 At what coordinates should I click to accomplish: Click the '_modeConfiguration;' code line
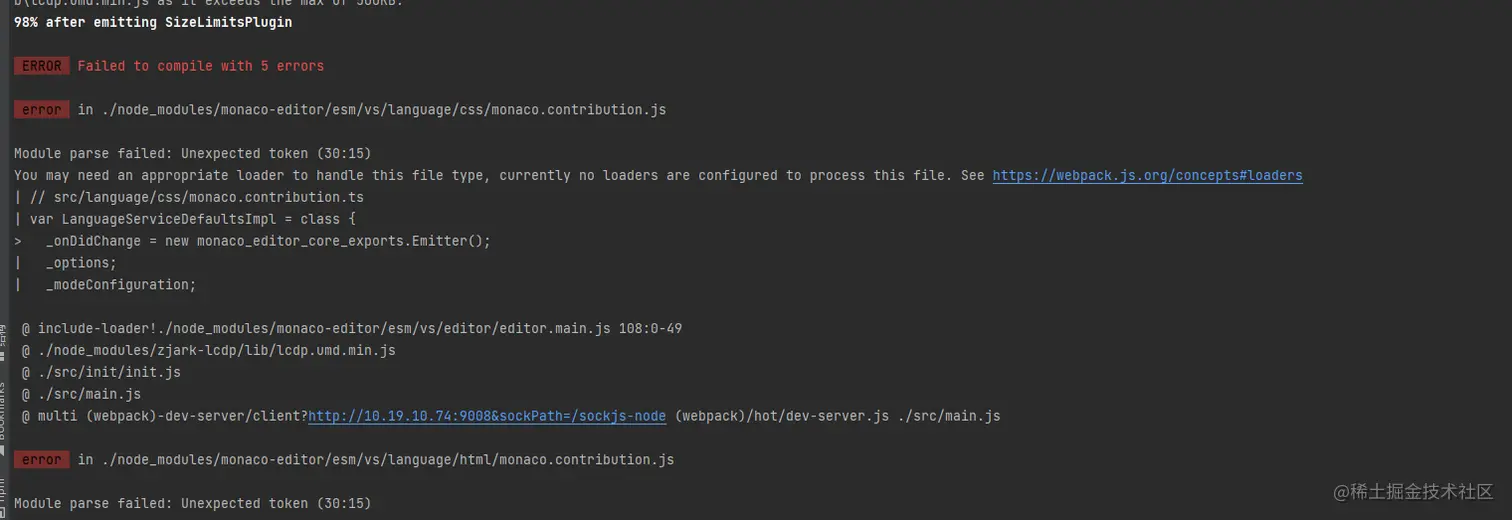(121, 285)
